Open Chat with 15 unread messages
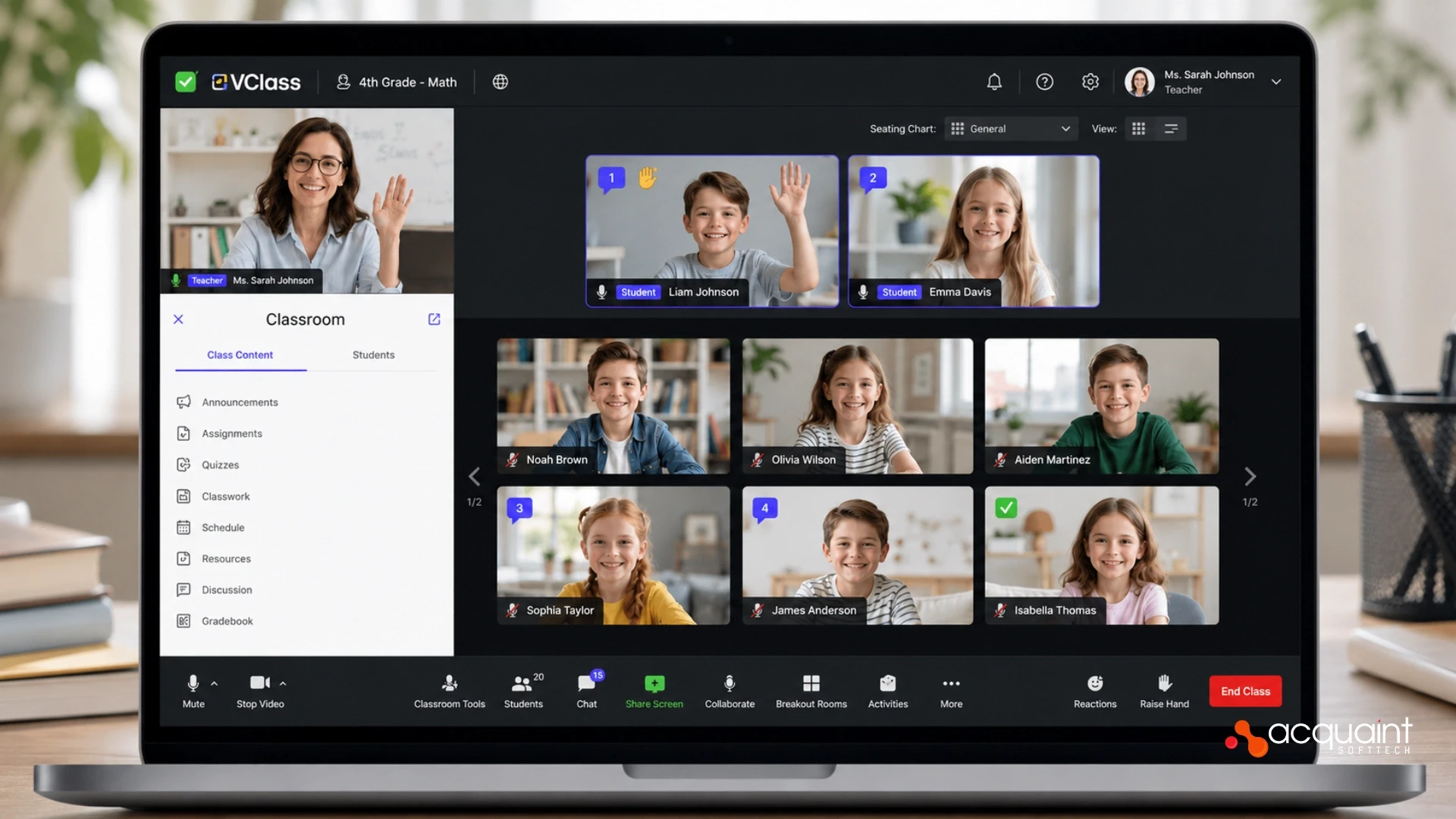Viewport: 1456px width, 819px height. click(587, 692)
